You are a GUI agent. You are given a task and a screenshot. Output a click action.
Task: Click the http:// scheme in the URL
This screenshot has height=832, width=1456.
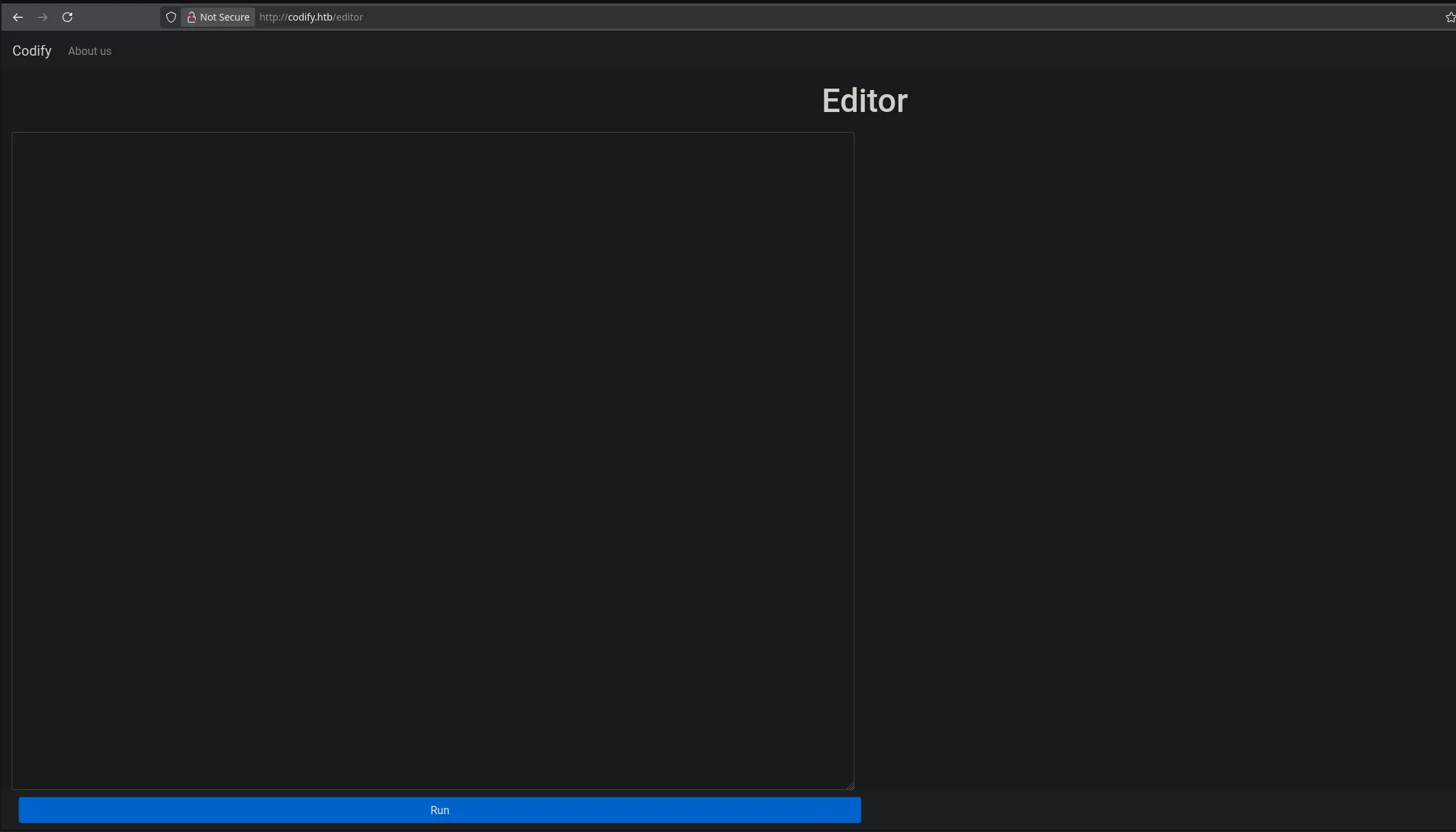tap(273, 17)
